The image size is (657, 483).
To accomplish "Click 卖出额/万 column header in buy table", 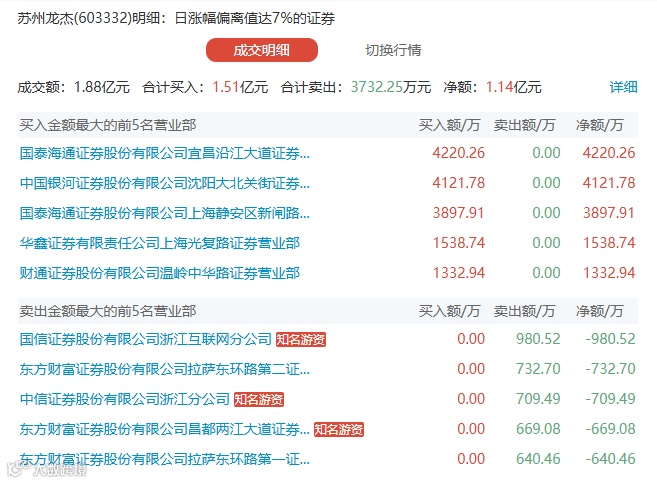I will 524,125.
